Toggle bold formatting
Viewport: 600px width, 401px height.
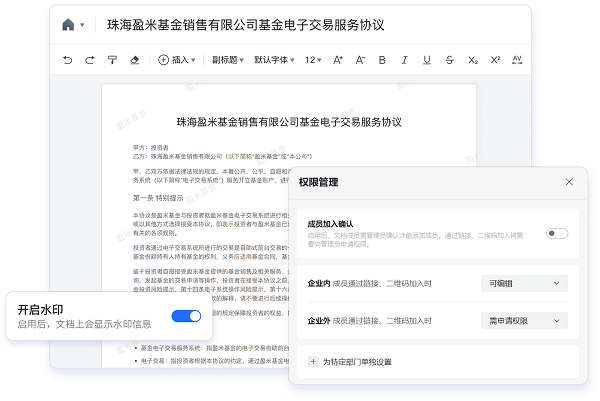pyautogui.click(x=382, y=60)
